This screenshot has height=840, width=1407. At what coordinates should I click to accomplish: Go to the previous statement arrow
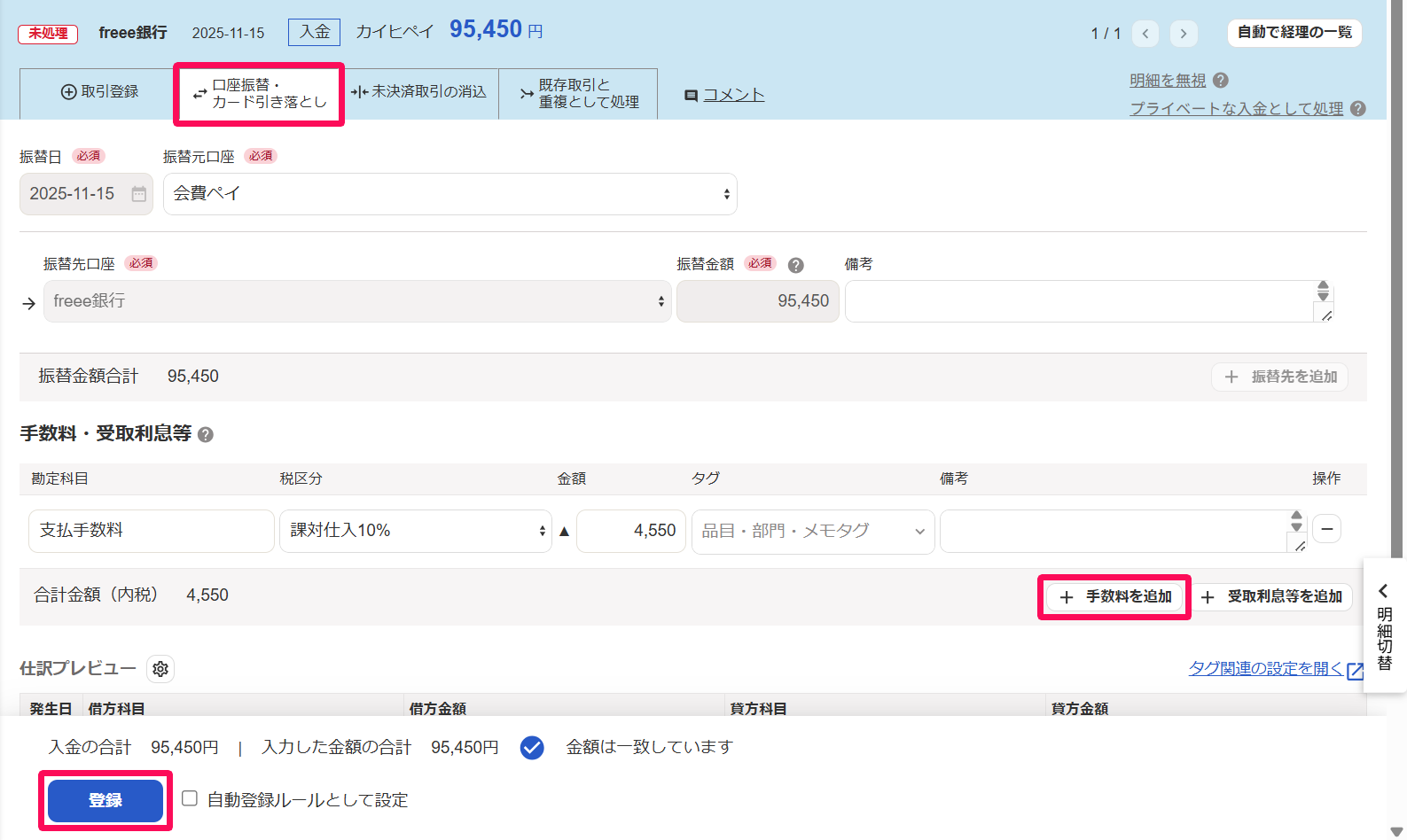1145,34
